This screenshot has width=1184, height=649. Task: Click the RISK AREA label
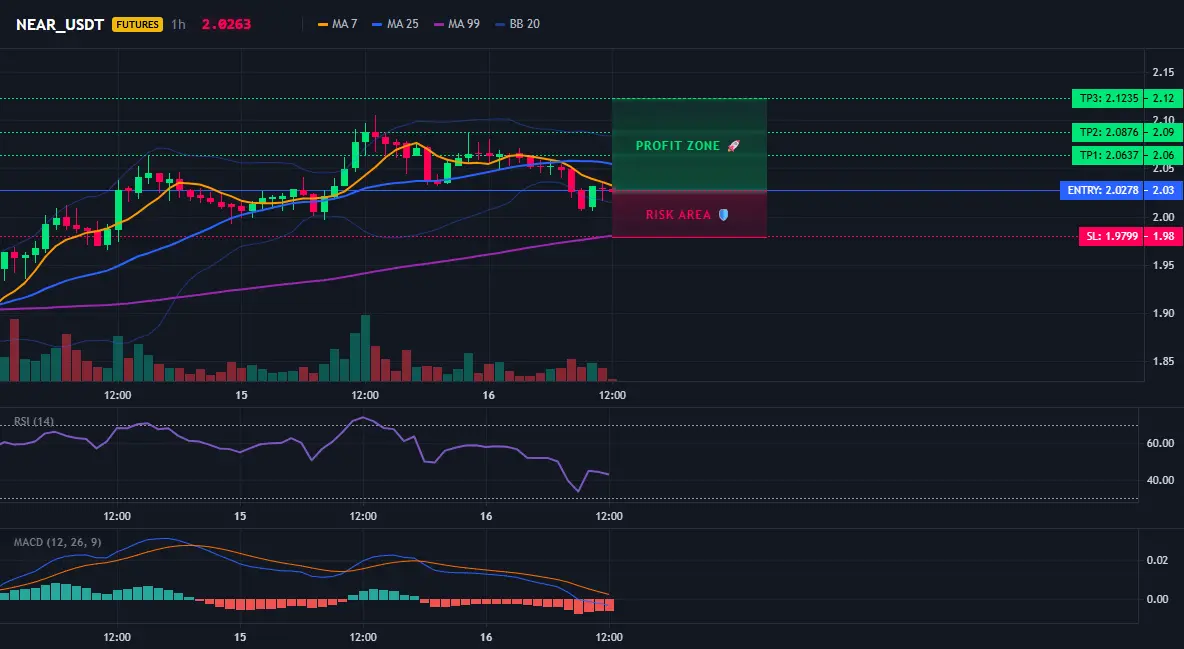click(x=678, y=215)
